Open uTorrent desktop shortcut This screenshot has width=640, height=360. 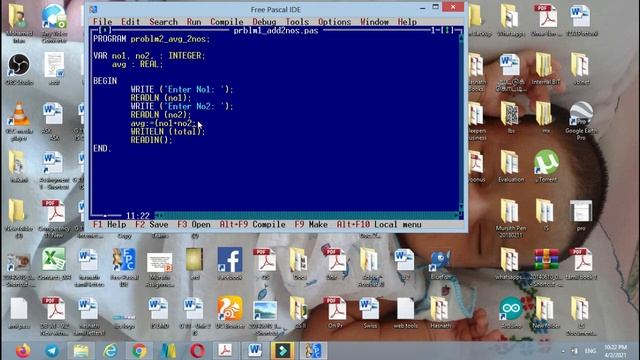[x=546, y=166]
